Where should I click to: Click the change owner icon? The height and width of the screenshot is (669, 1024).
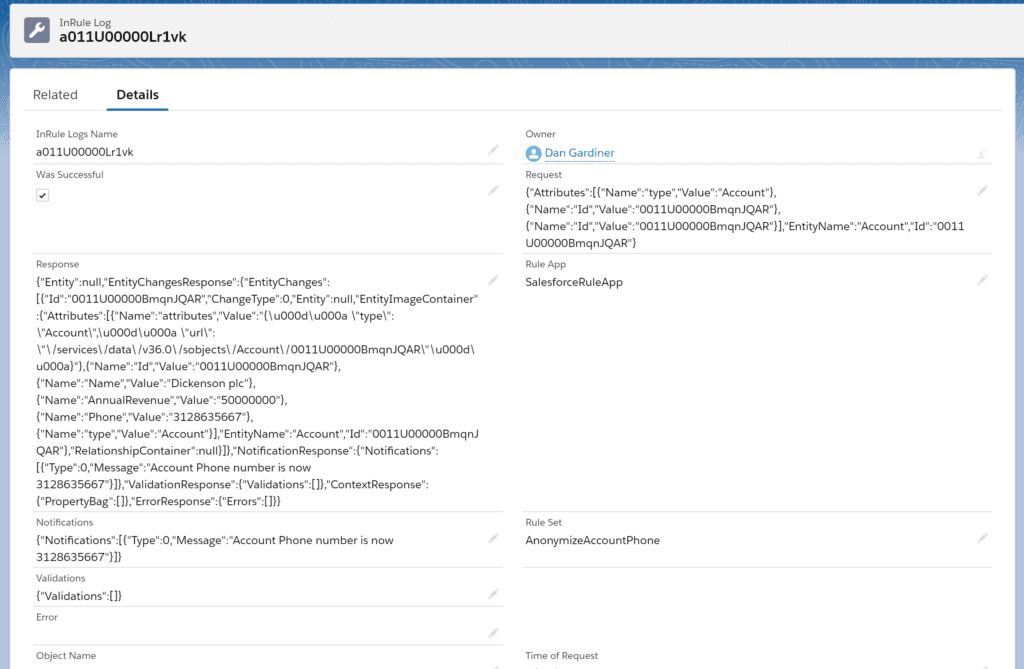(982, 154)
